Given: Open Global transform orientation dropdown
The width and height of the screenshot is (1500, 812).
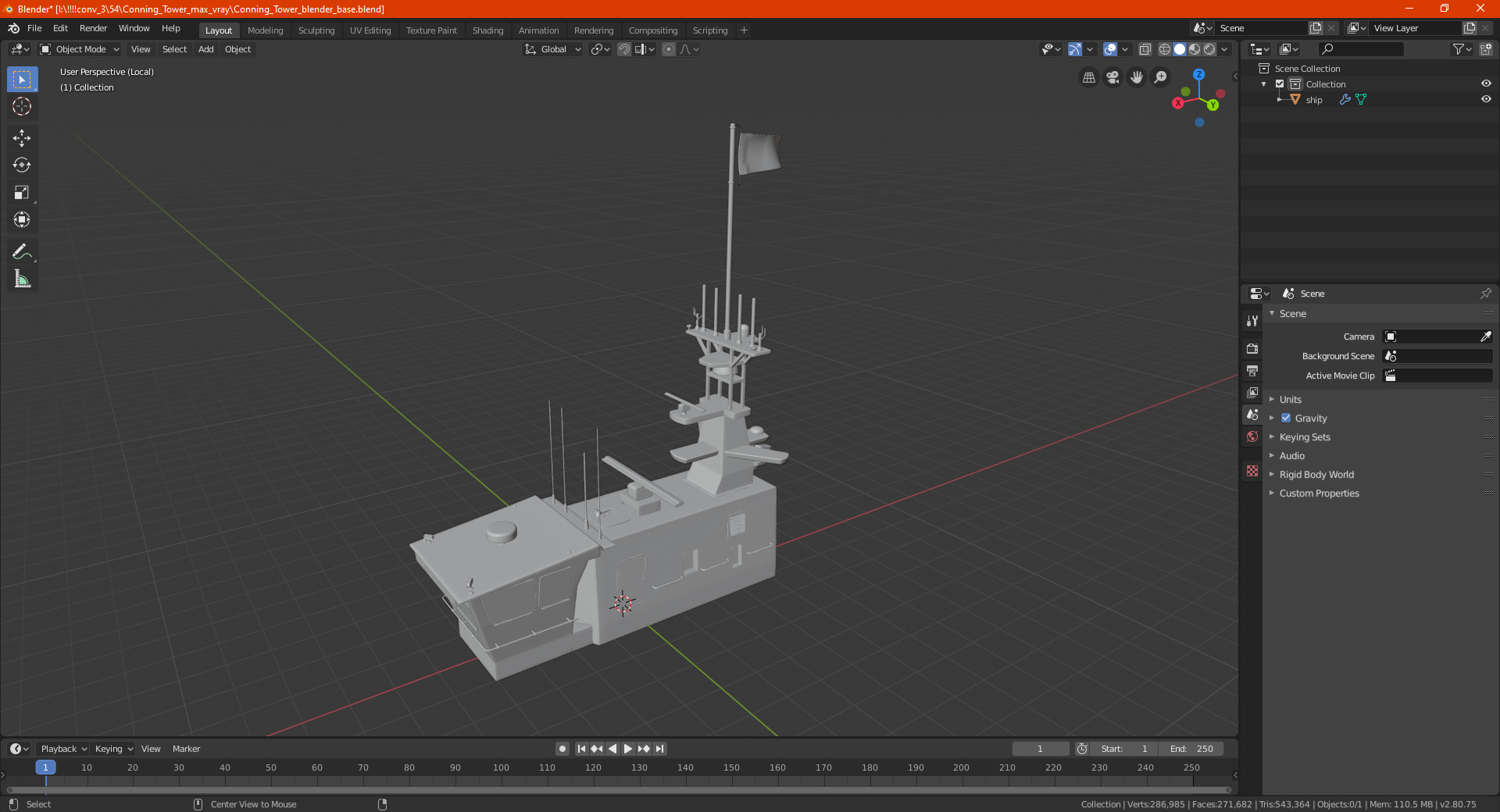Looking at the screenshot, I should tap(553, 49).
